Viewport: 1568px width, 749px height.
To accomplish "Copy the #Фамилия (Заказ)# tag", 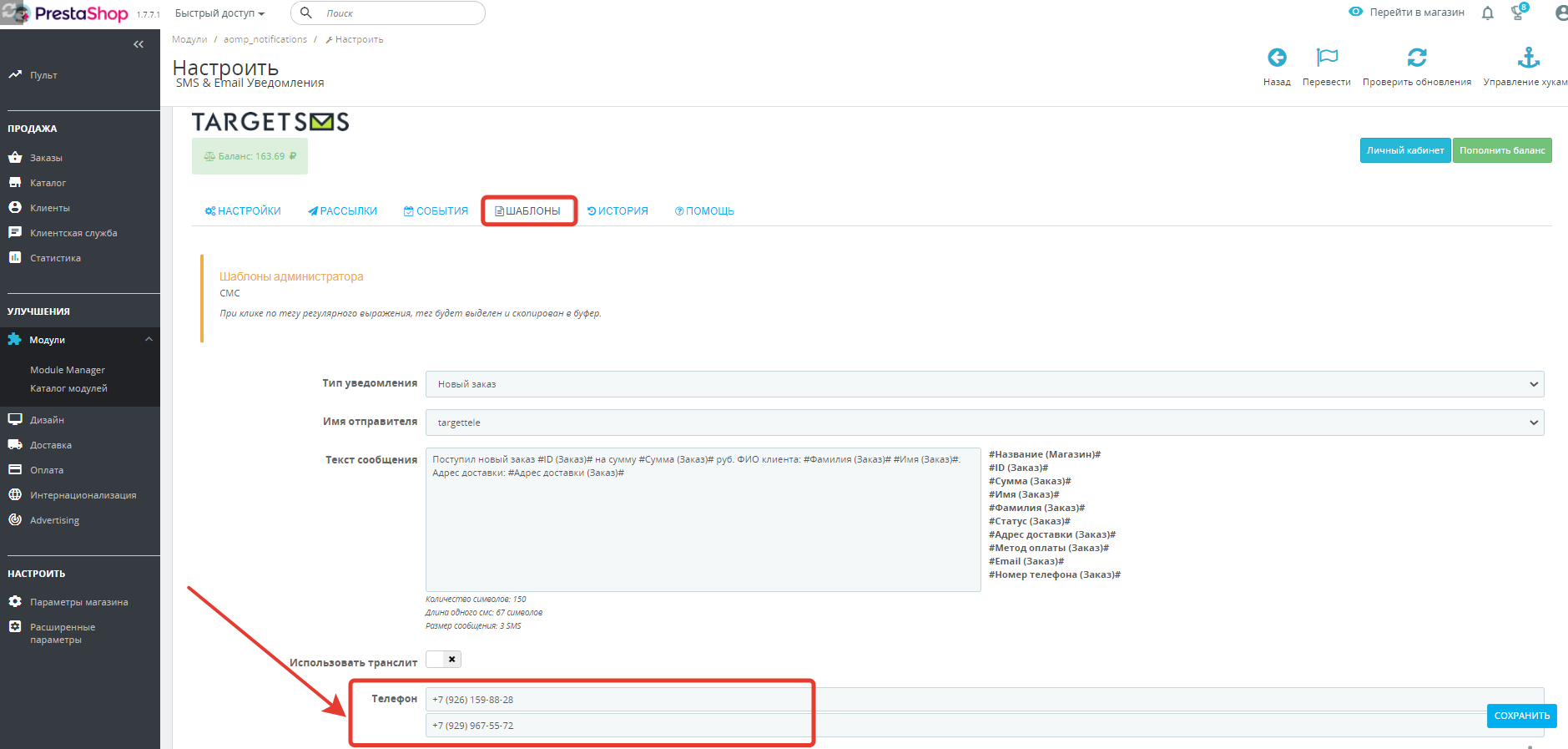I will (1036, 508).
